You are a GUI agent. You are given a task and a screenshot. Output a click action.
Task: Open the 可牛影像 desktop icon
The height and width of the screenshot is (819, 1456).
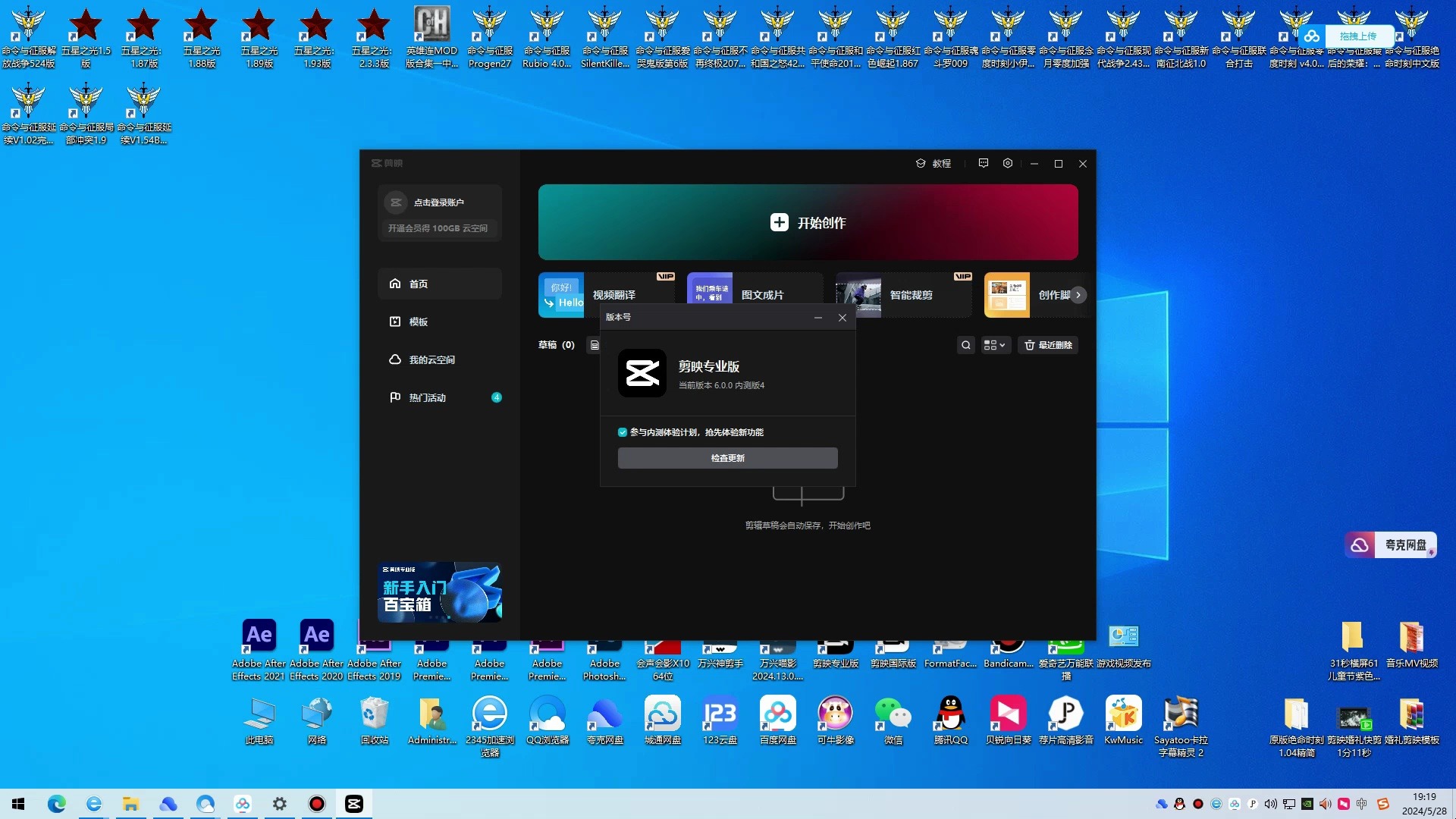point(836,720)
